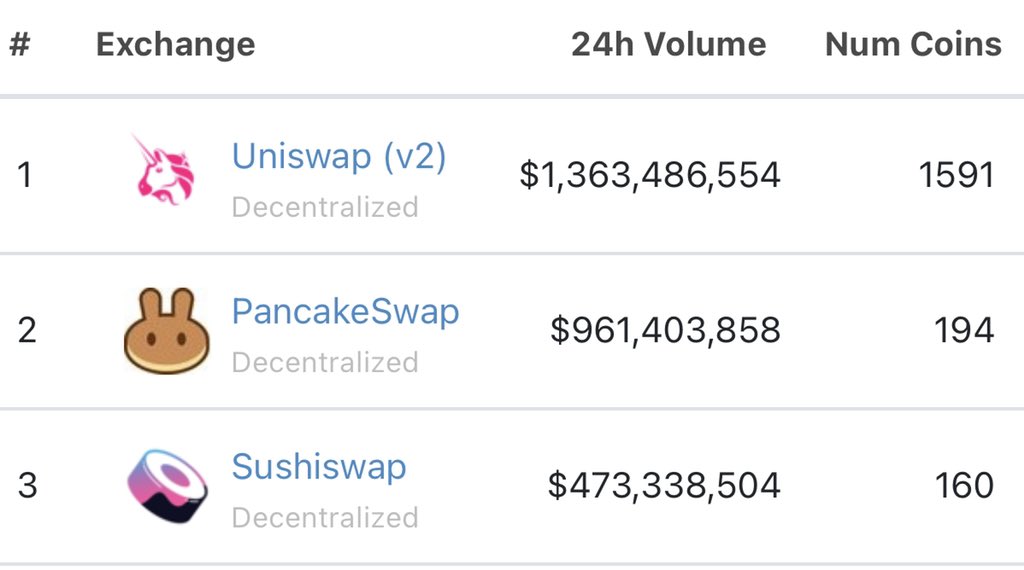Screen dimensions: 1024x570
Task: Open the Sushiswap exchange link
Action: 319,467
